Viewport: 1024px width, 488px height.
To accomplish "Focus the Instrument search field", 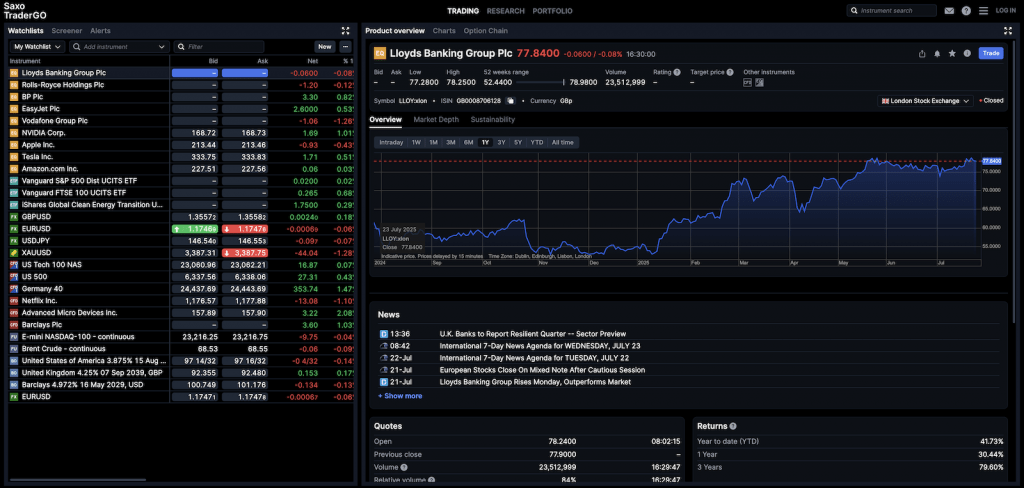I will (892, 10).
